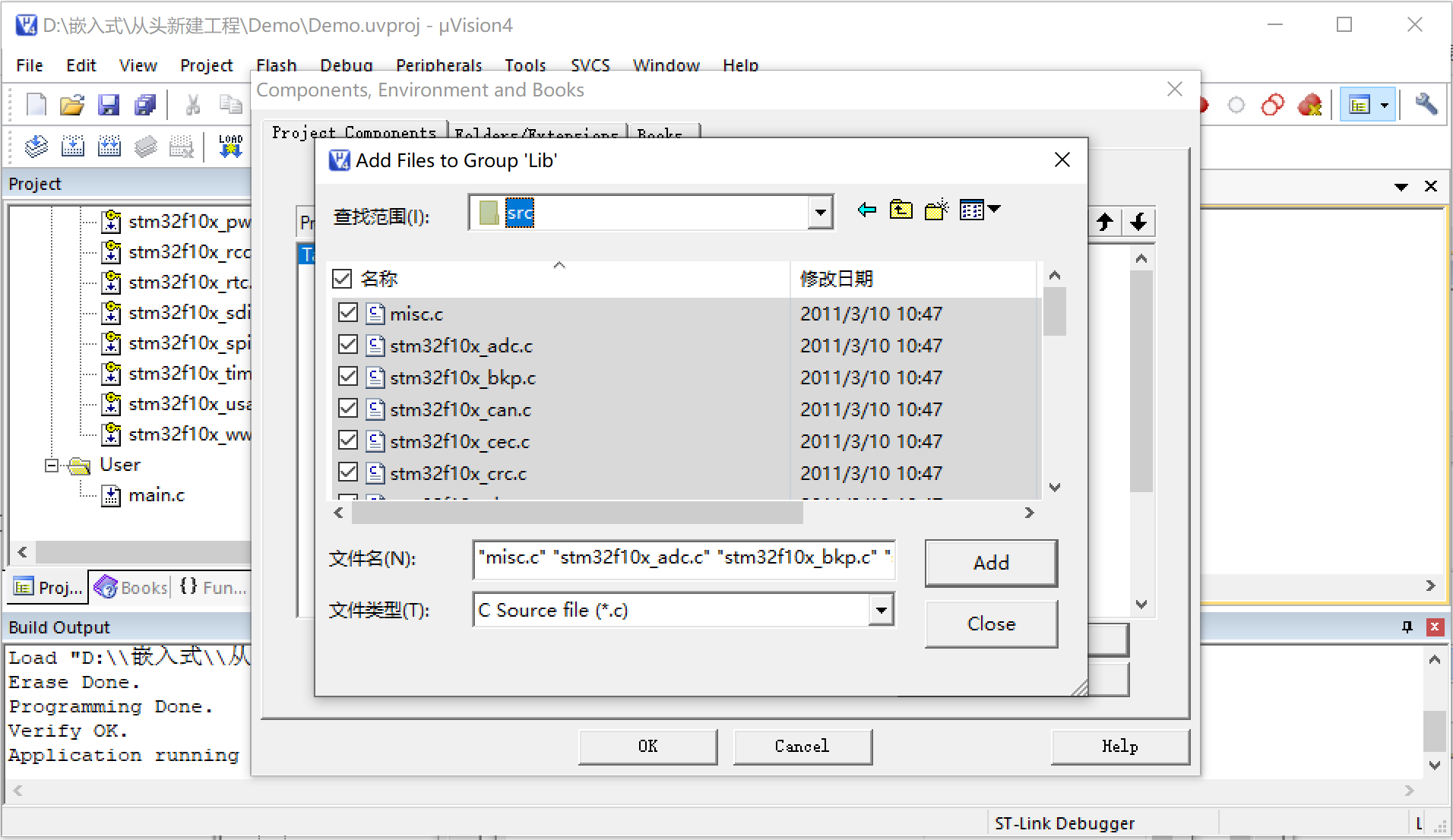The image size is (1453, 840).
Task: Click the Build target toolbar icon
Action: click(73, 146)
